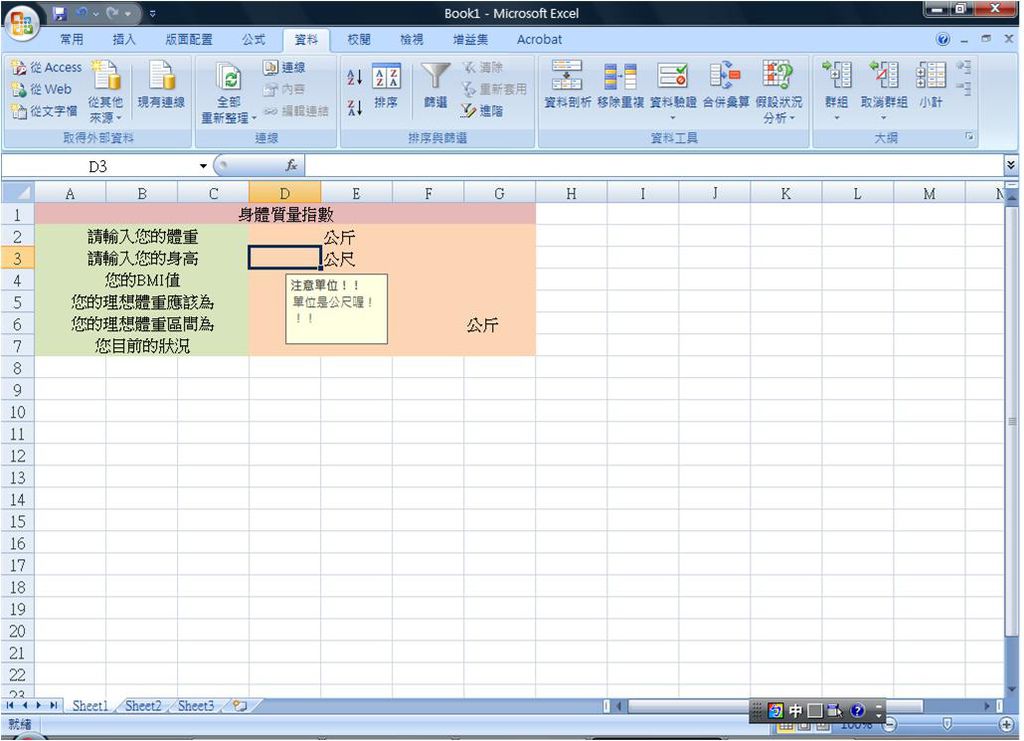Sort descending Z to A
This screenshot has height=741, width=1024.
pos(355,108)
